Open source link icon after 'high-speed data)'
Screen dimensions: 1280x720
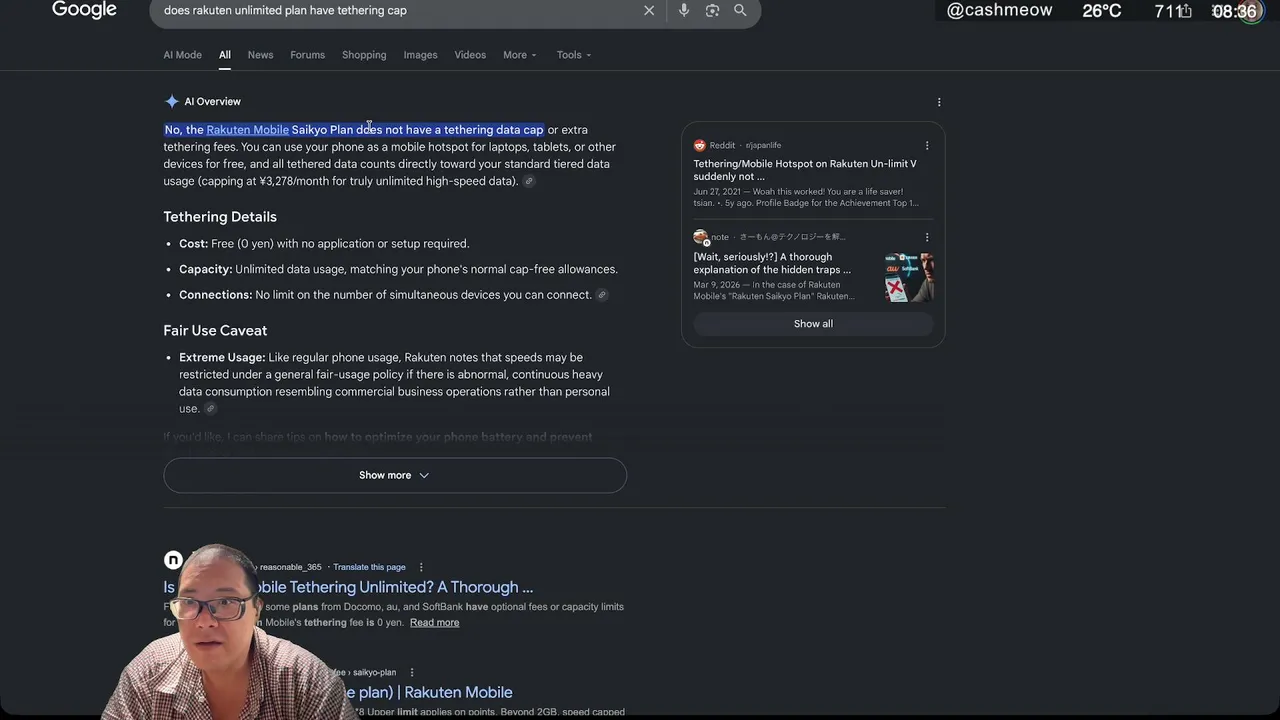point(529,181)
